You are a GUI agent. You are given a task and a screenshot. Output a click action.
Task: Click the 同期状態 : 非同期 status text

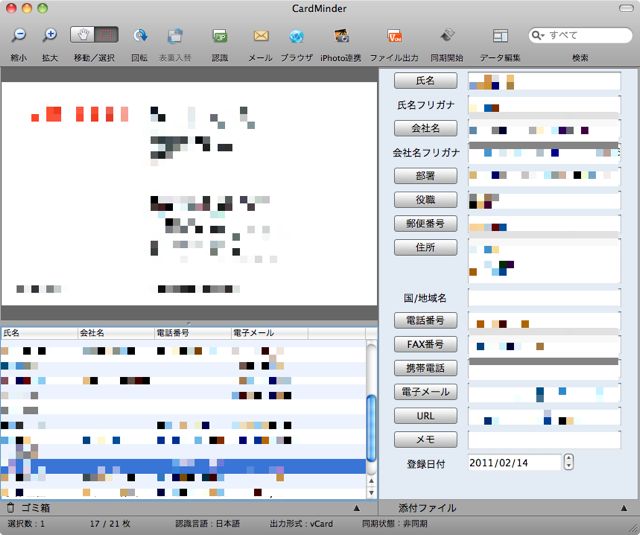coord(394,524)
